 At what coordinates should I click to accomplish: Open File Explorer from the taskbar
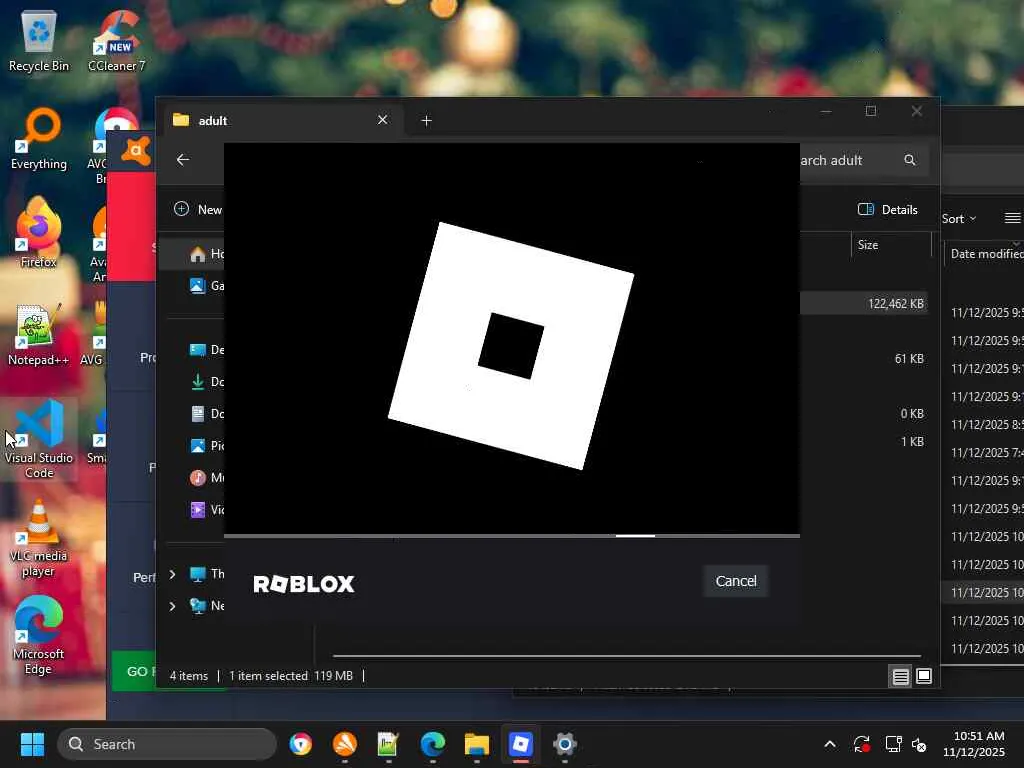(x=477, y=744)
